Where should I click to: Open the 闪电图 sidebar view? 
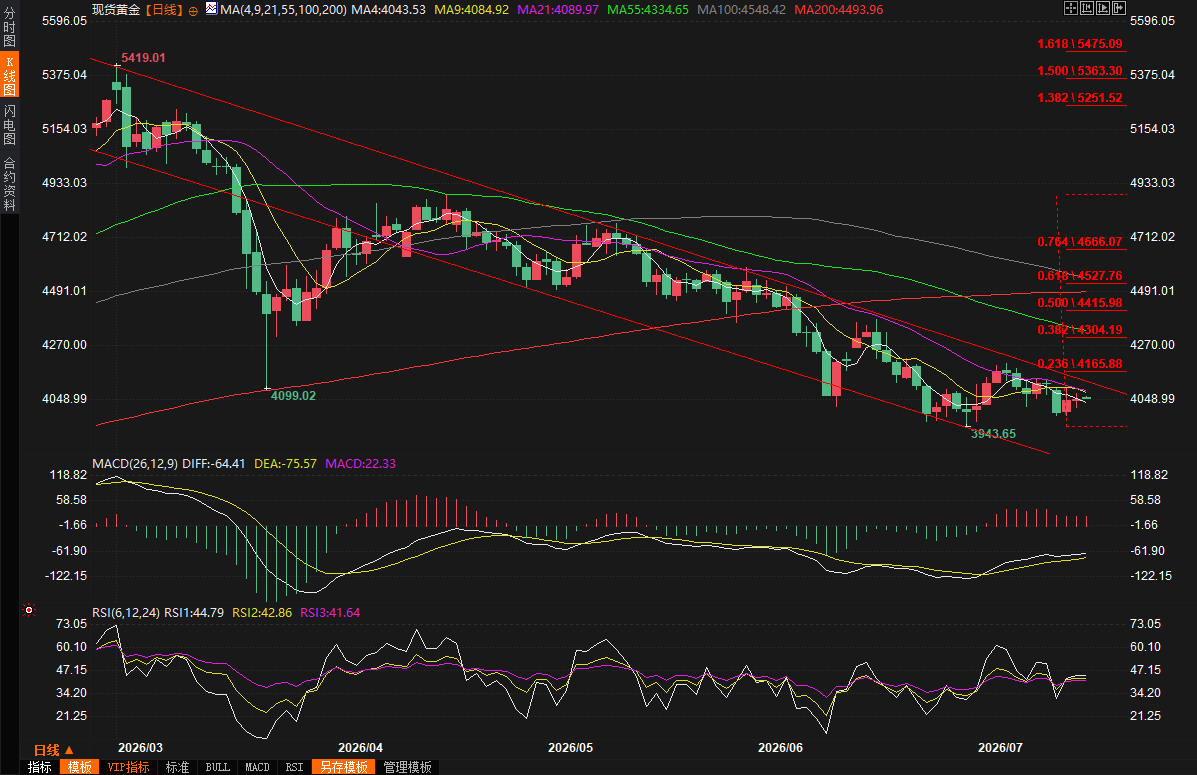pyautogui.click(x=9, y=124)
